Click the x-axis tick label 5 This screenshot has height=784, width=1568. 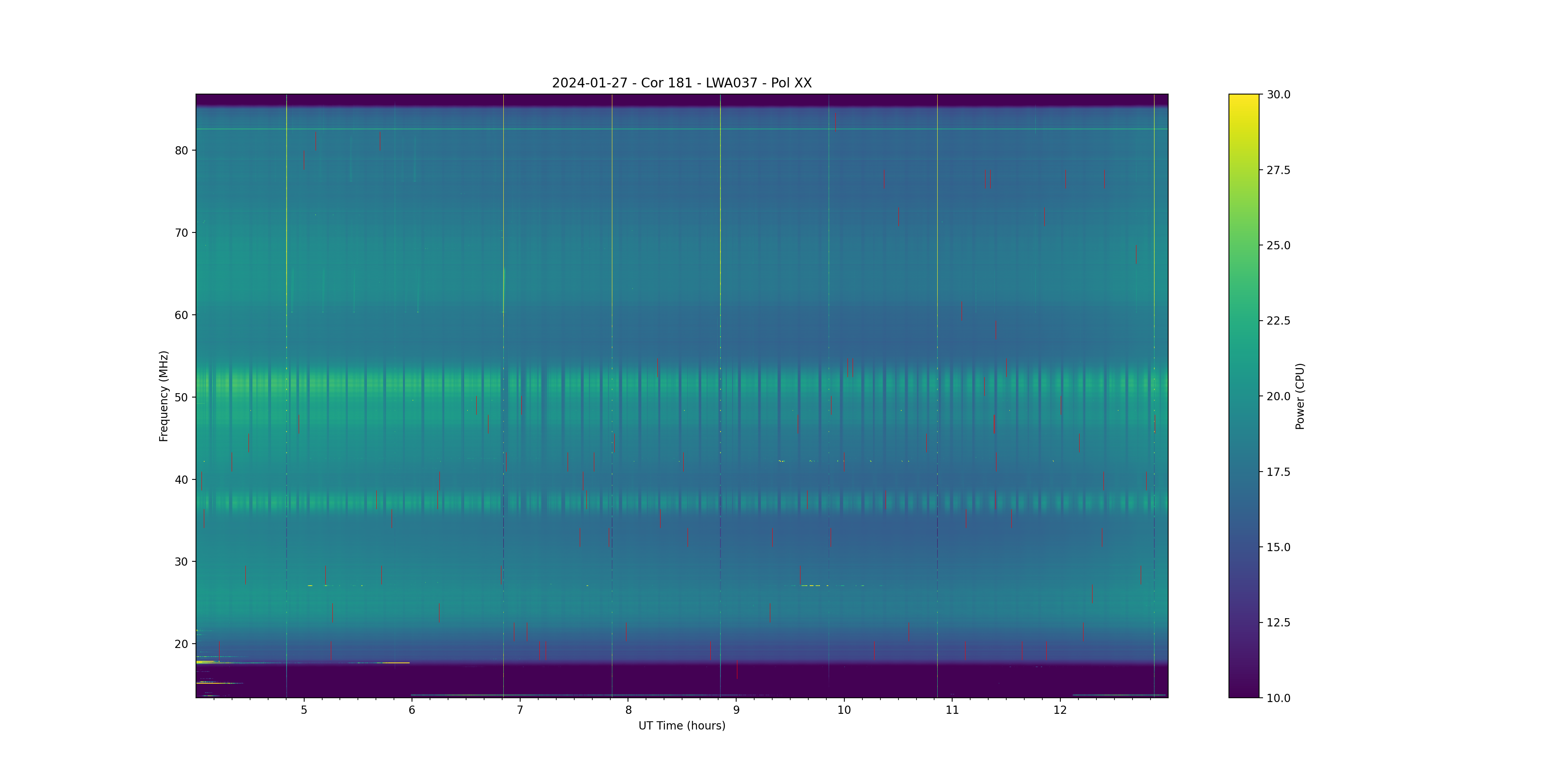[x=304, y=710]
